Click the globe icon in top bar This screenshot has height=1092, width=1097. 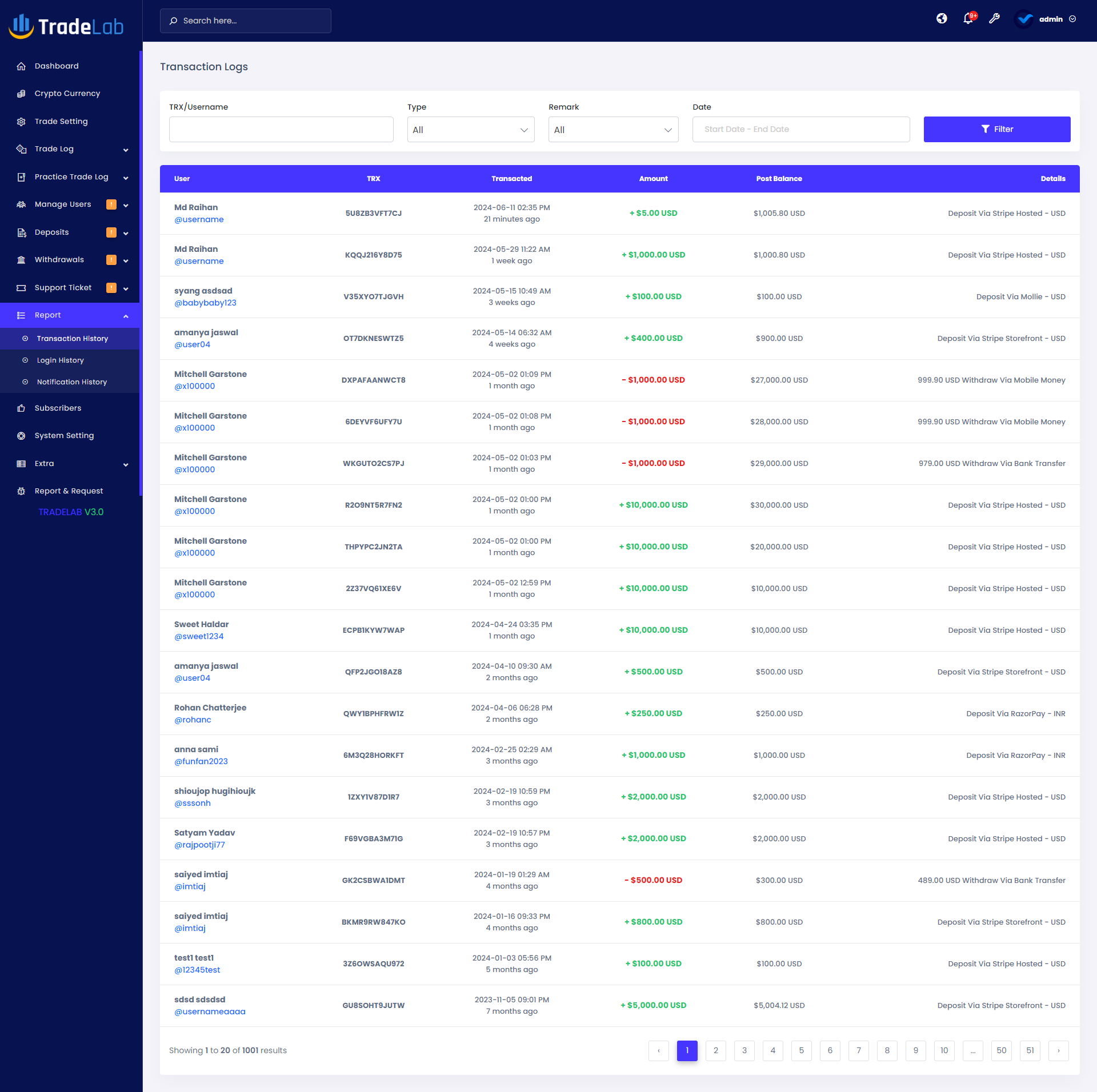pos(942,19)
